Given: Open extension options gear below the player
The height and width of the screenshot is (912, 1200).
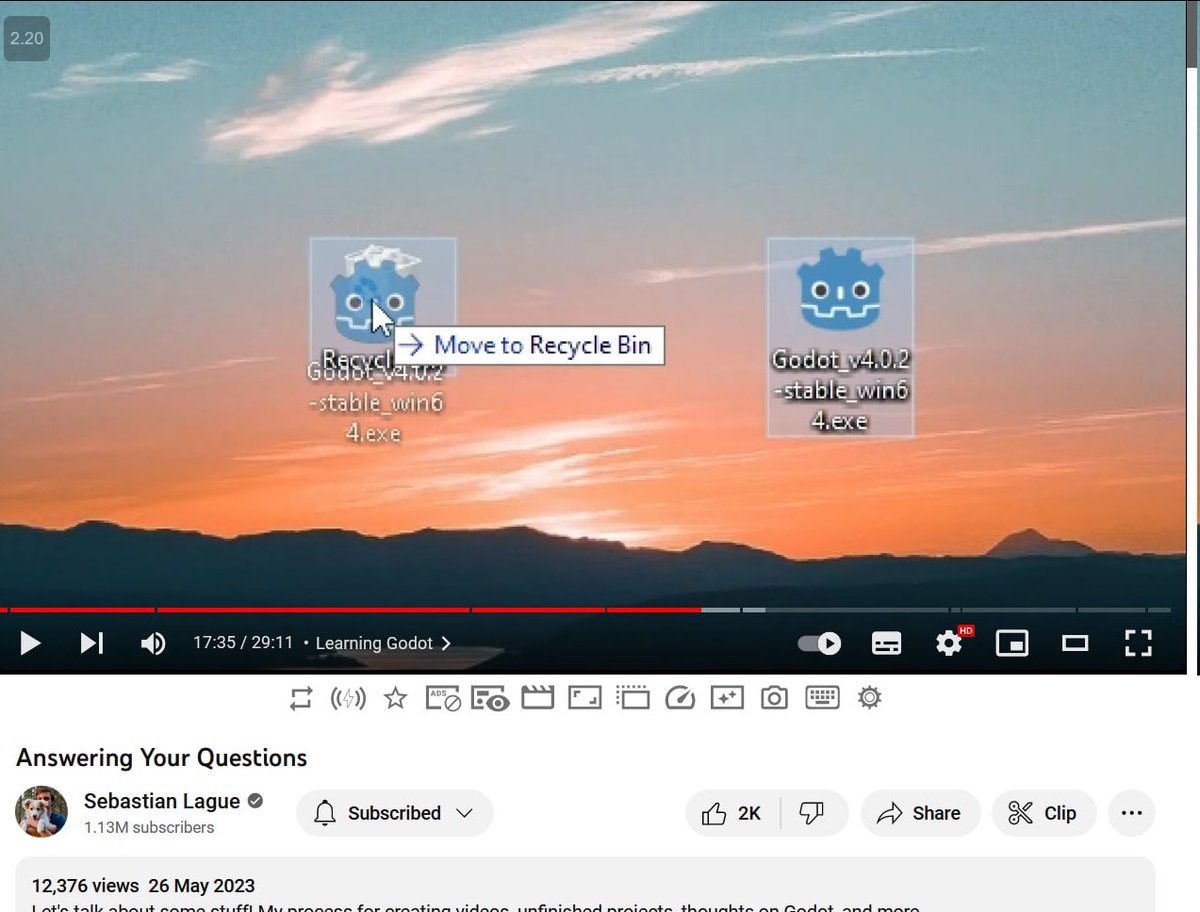Looking at the screenshot, I should pyautogui.click(x=869, y=697).
